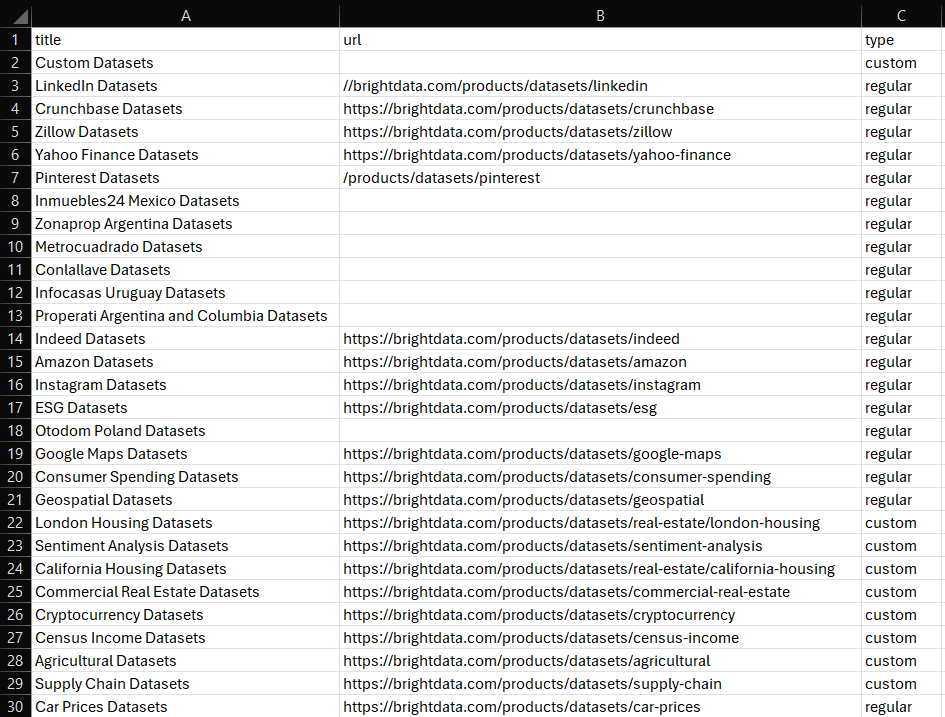The image size is (945, 717).
Task: Open the Pinterest relative URL link
Action: click(x=413, y=177)
